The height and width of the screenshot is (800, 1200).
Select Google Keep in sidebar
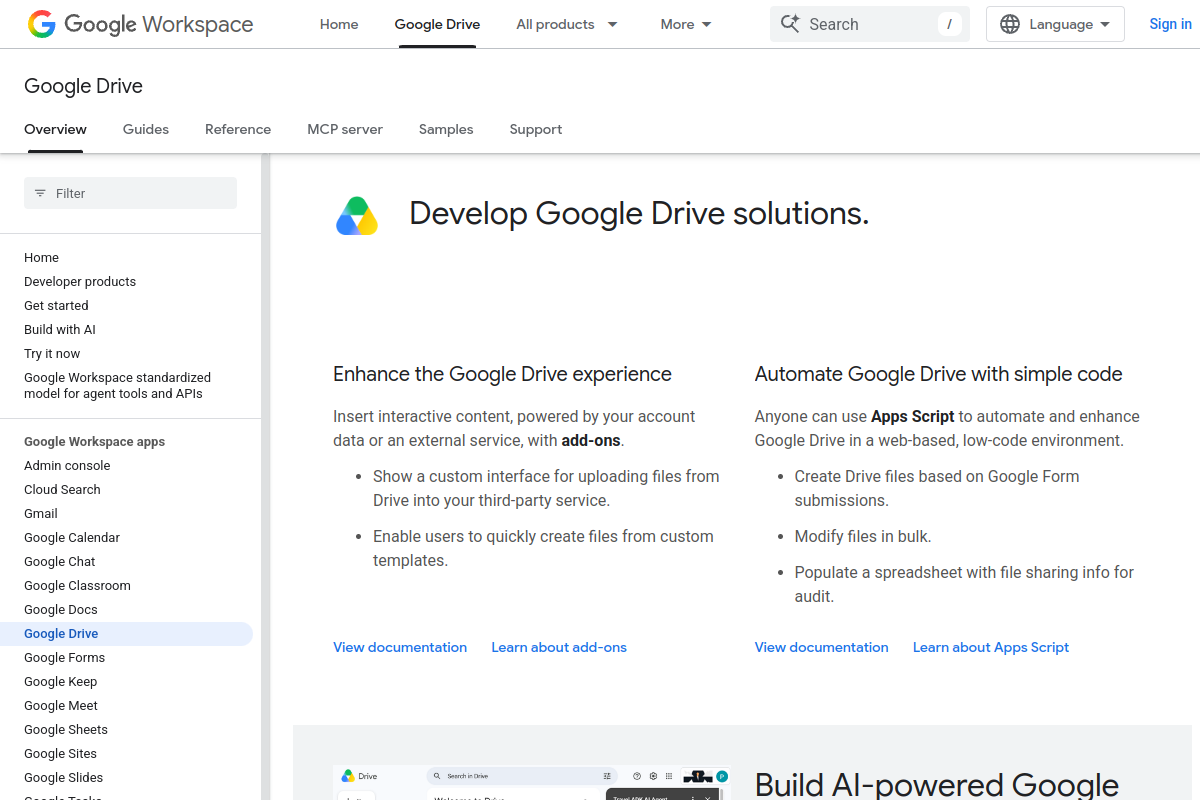coord(60,681)
